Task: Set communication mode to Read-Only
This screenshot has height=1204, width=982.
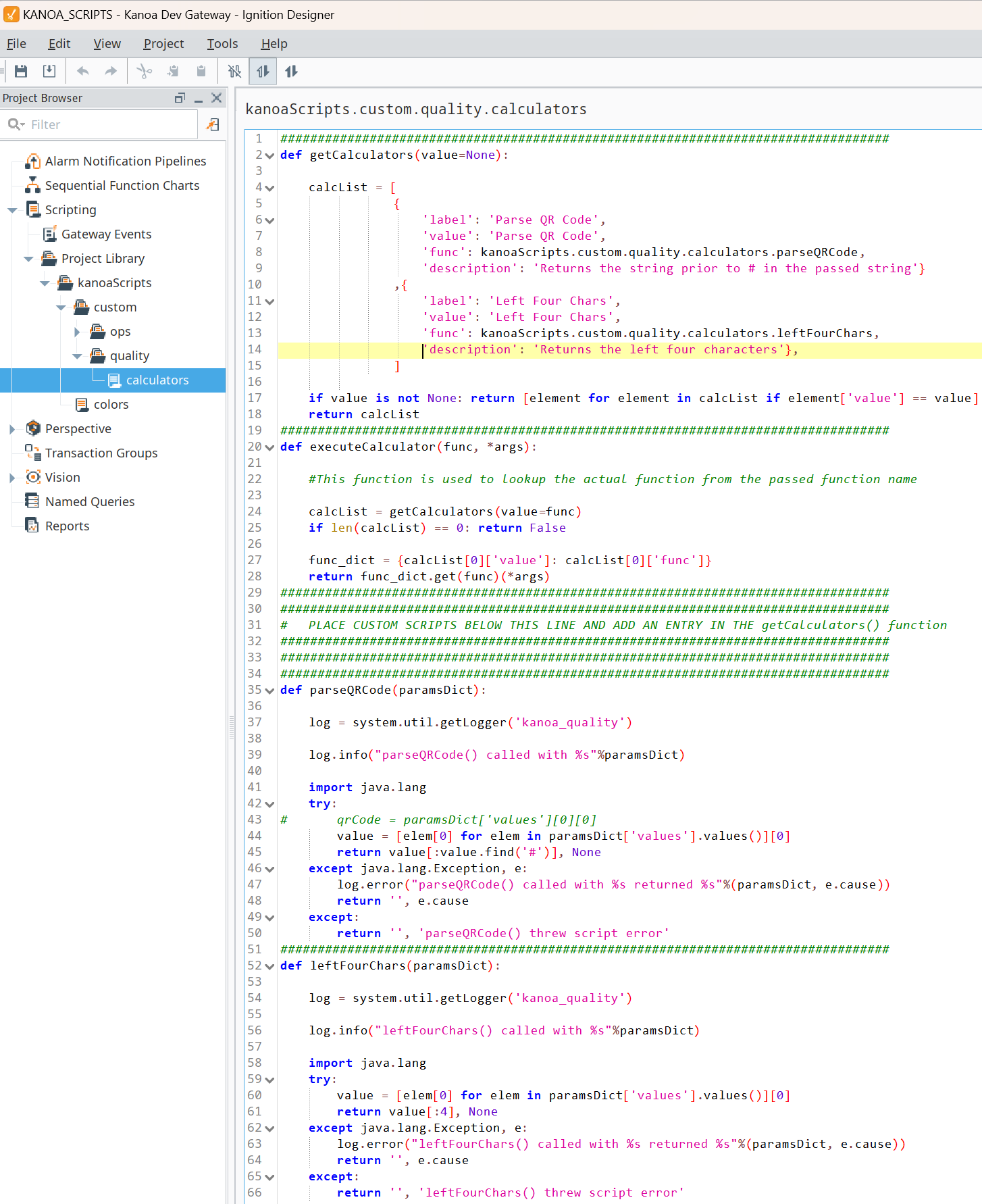Action: point(263,71)
